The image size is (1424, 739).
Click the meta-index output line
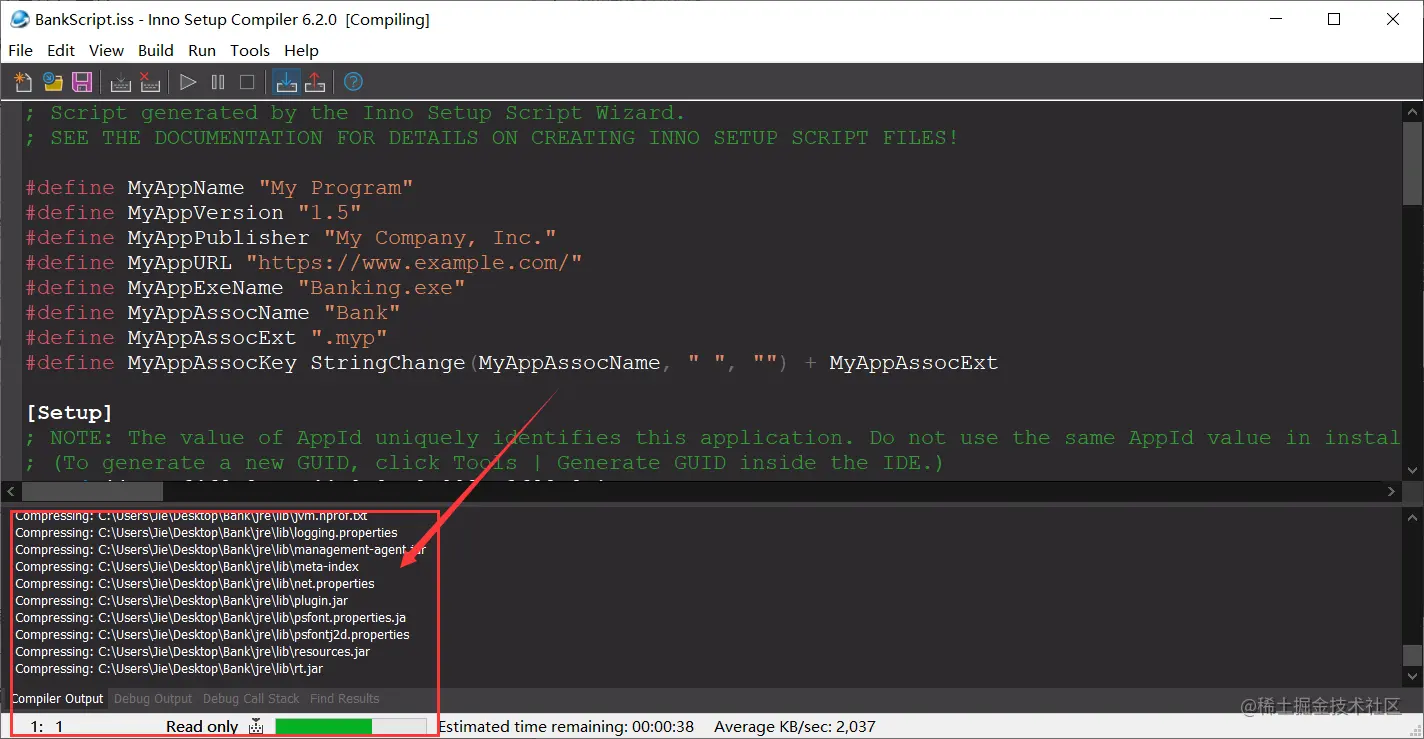pos(187,567)
